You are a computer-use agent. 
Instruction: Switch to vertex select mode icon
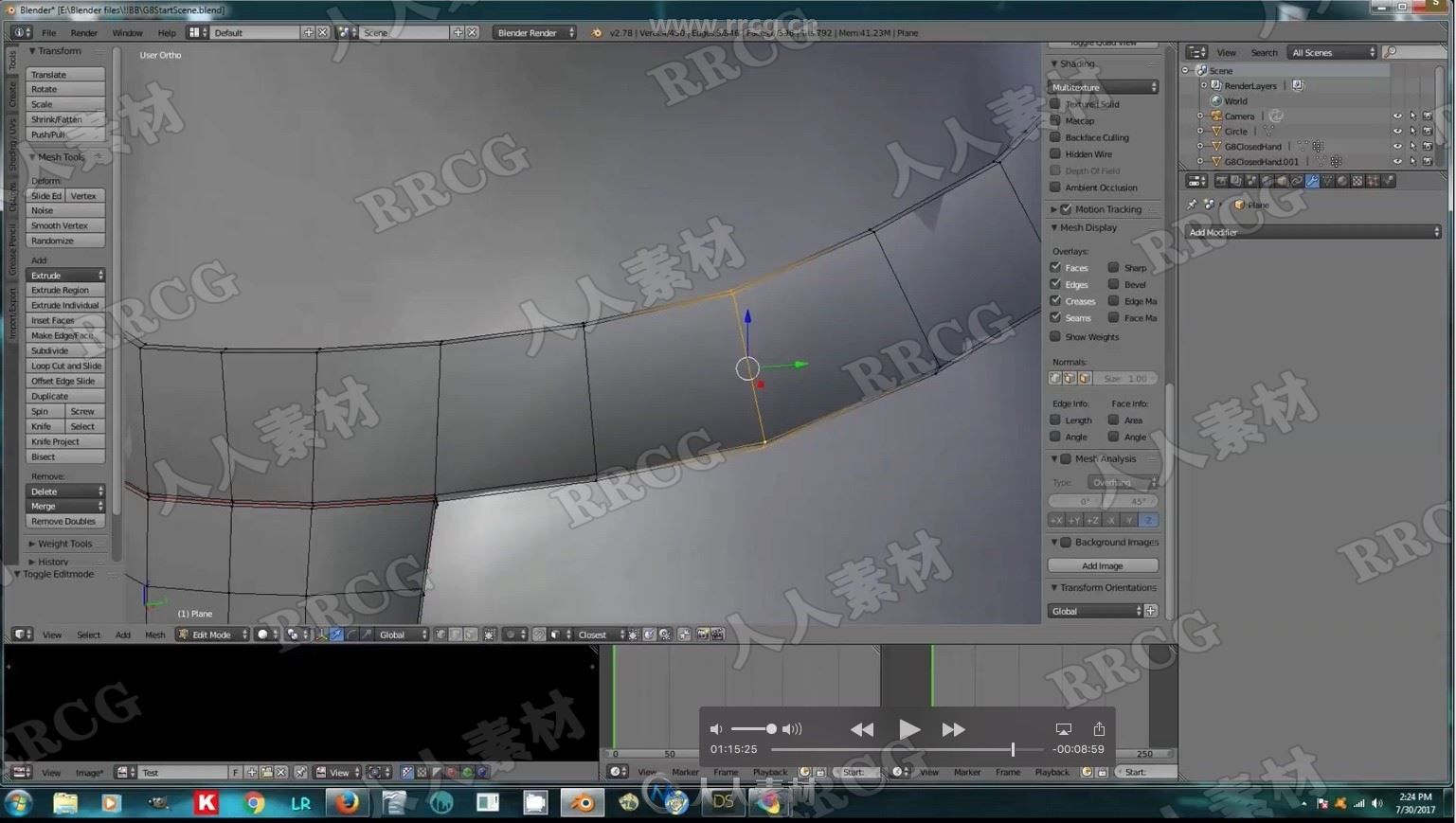(440, 635)
